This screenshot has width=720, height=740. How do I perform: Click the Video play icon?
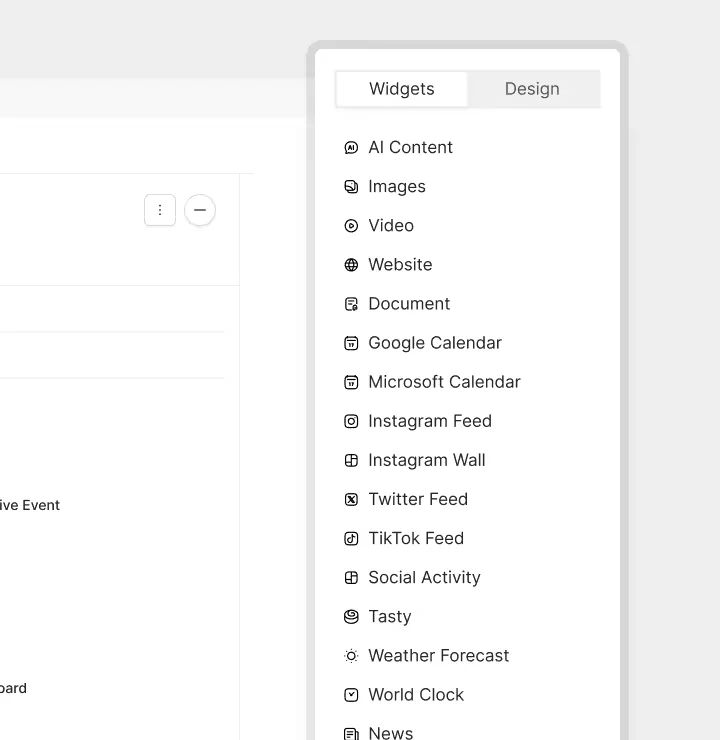(x=351, y=226)
